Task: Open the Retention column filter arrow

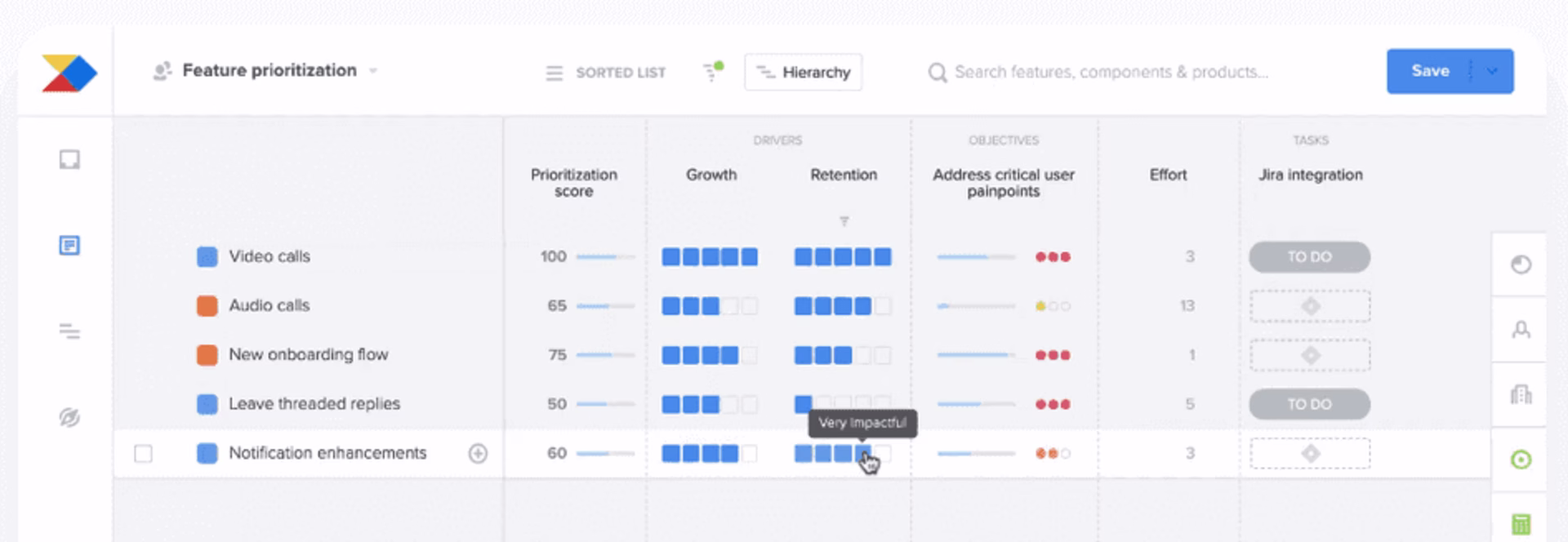Action: tap(844, 221)
